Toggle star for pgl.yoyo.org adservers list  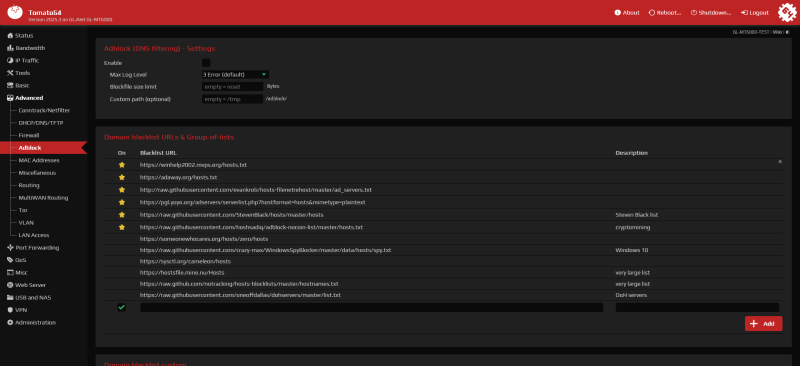(121, 202)
